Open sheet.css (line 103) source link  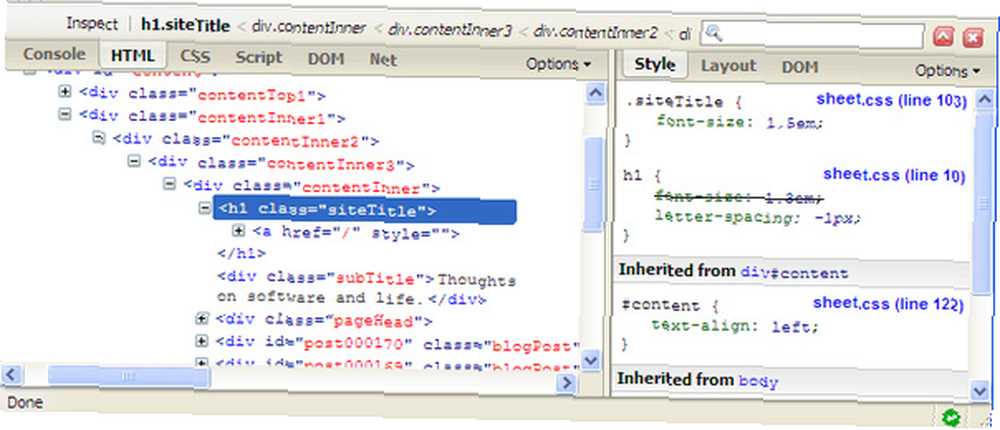[x=892, y=100]
